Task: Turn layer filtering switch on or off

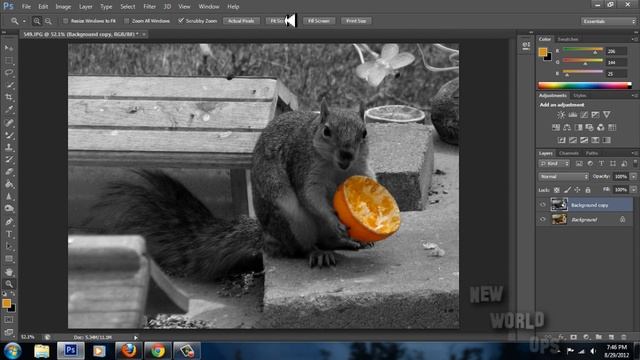Action: click(635, 163)
